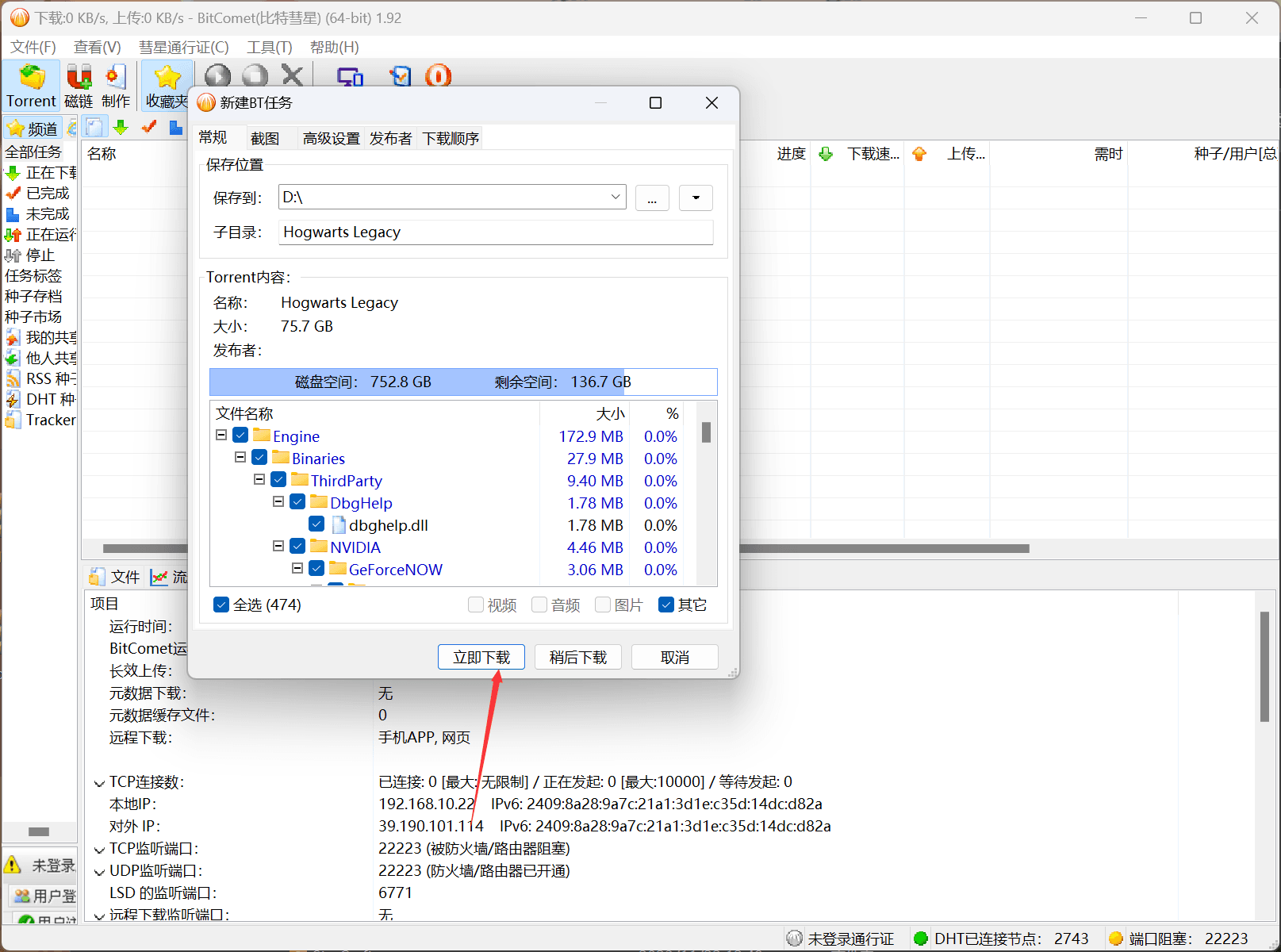Collapse the TCP连接数 section chevron
The image size is (1281, 952).
coord(98,781)
